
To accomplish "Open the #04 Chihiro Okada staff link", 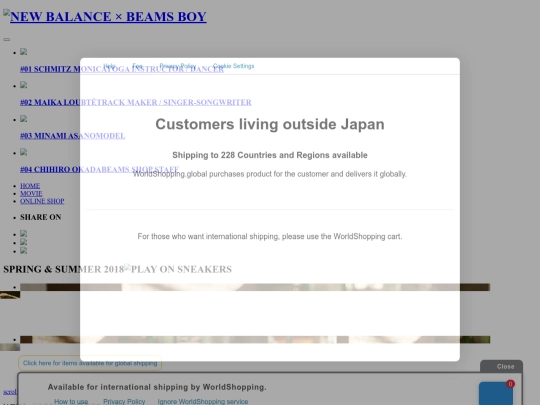I will (100, 169).
